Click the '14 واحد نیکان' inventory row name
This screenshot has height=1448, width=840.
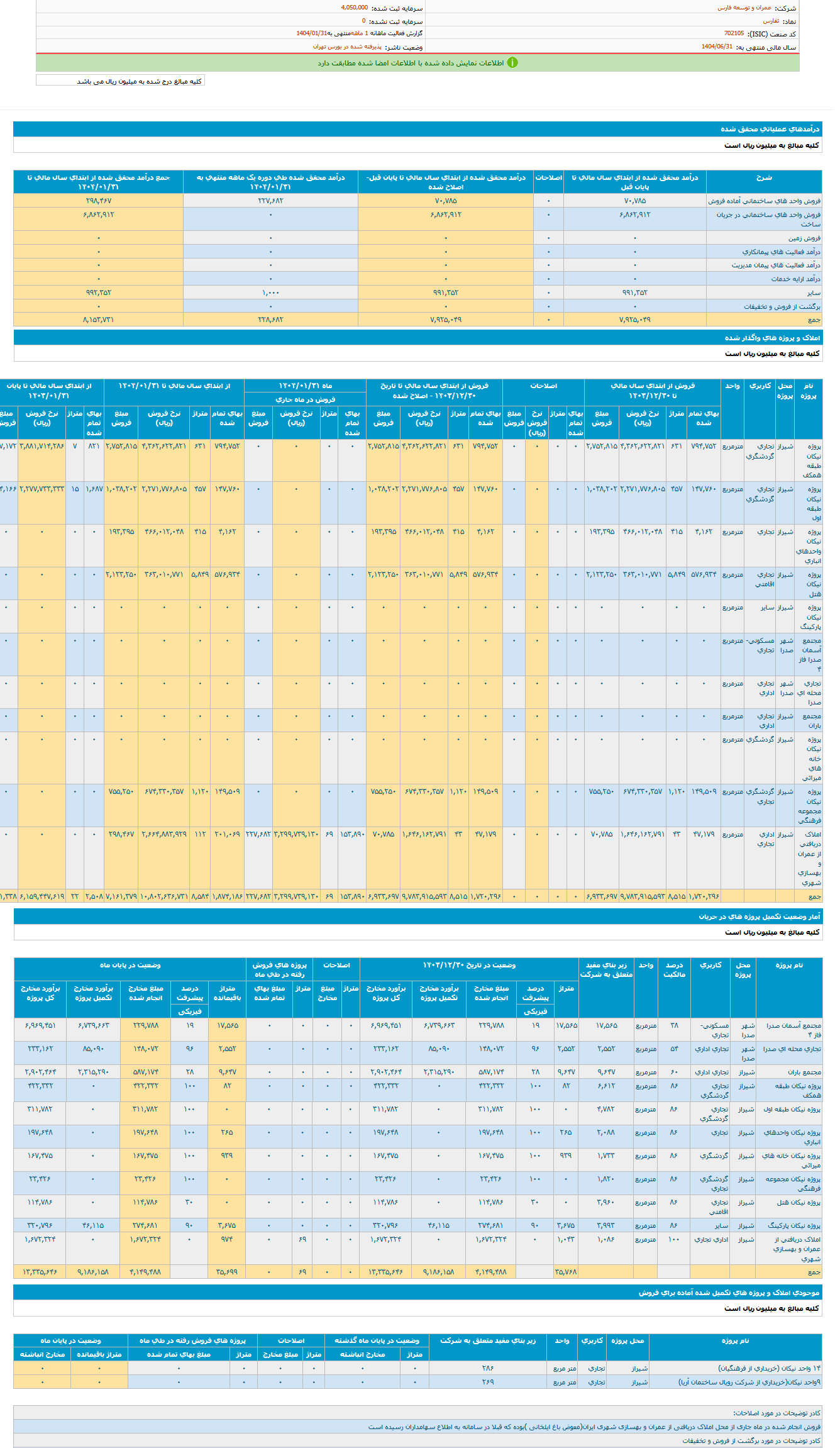pos(769,1368)
